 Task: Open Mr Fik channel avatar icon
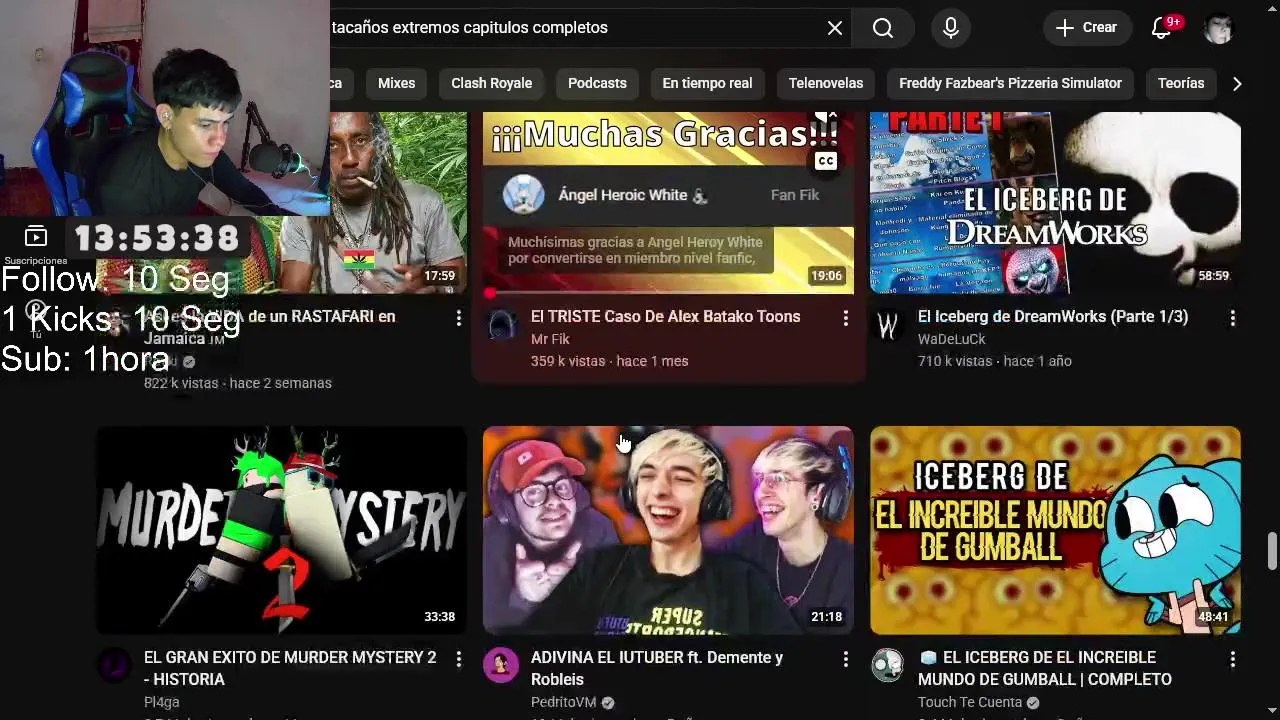coord(501,324)
